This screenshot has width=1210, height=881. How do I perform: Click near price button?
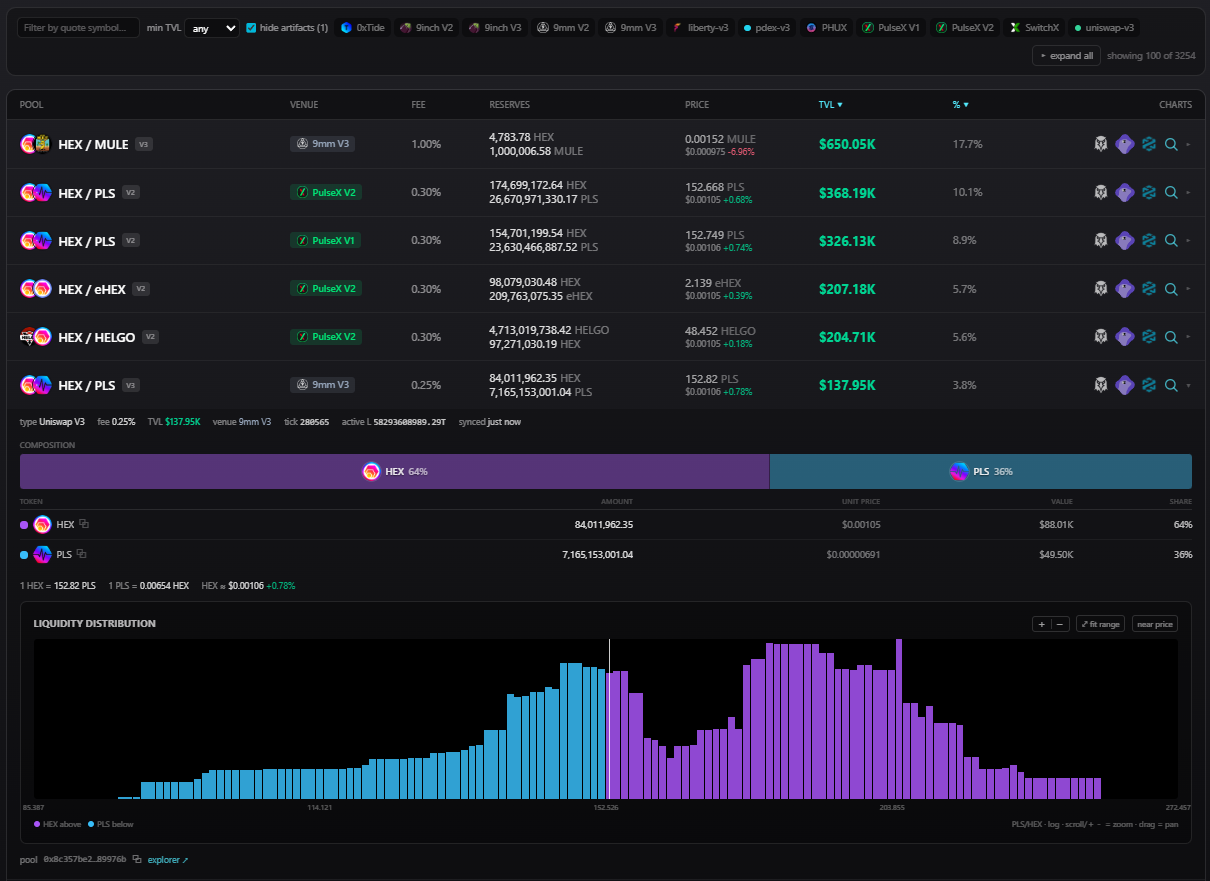(x=1154, y=624)
